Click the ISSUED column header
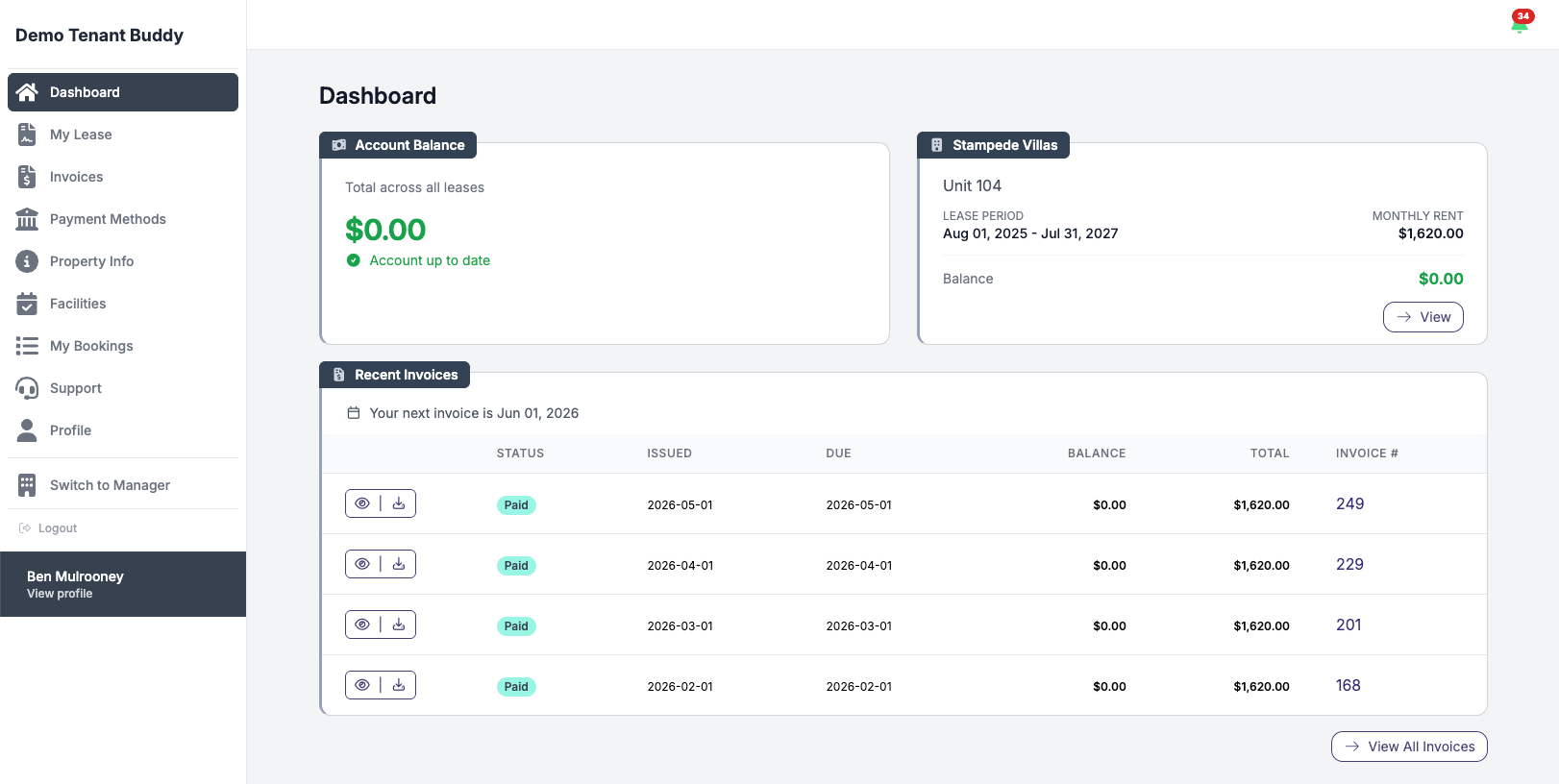 [x=669, y=453]
